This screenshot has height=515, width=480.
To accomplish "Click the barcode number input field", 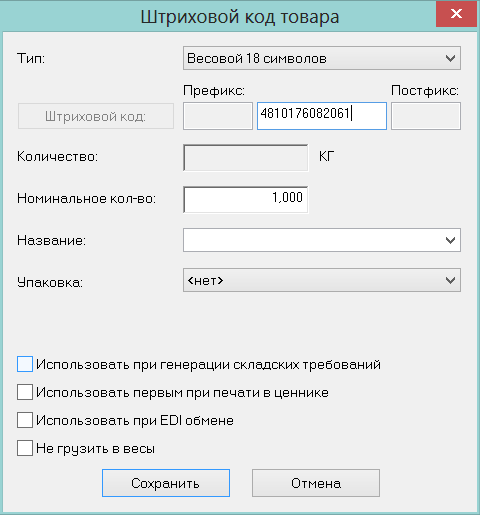I will [x=322, y=116].
